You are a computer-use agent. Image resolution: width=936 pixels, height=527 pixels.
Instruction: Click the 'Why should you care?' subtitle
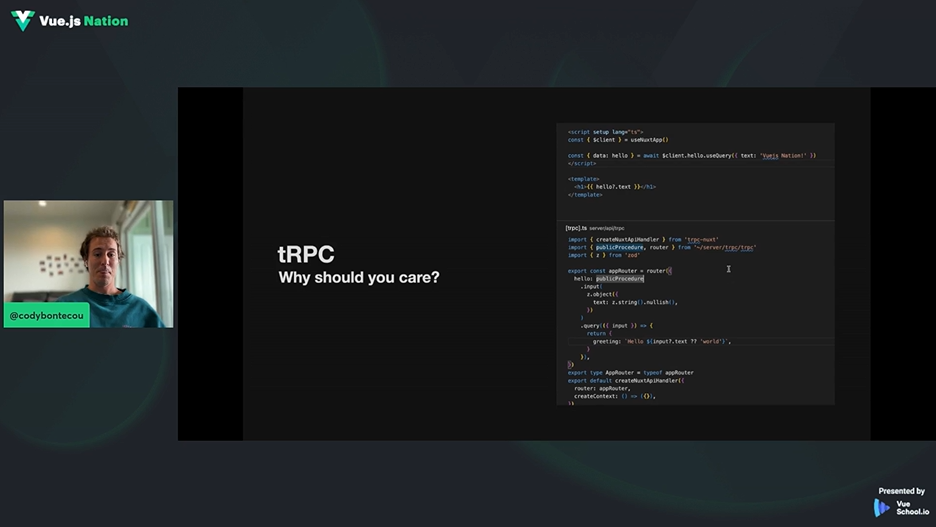pos(358,277)
